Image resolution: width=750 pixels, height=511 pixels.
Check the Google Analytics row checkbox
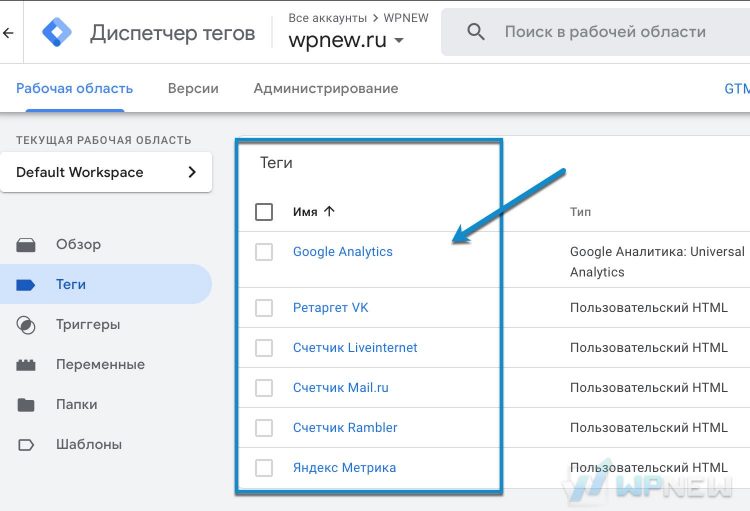(x=264, y=252)
